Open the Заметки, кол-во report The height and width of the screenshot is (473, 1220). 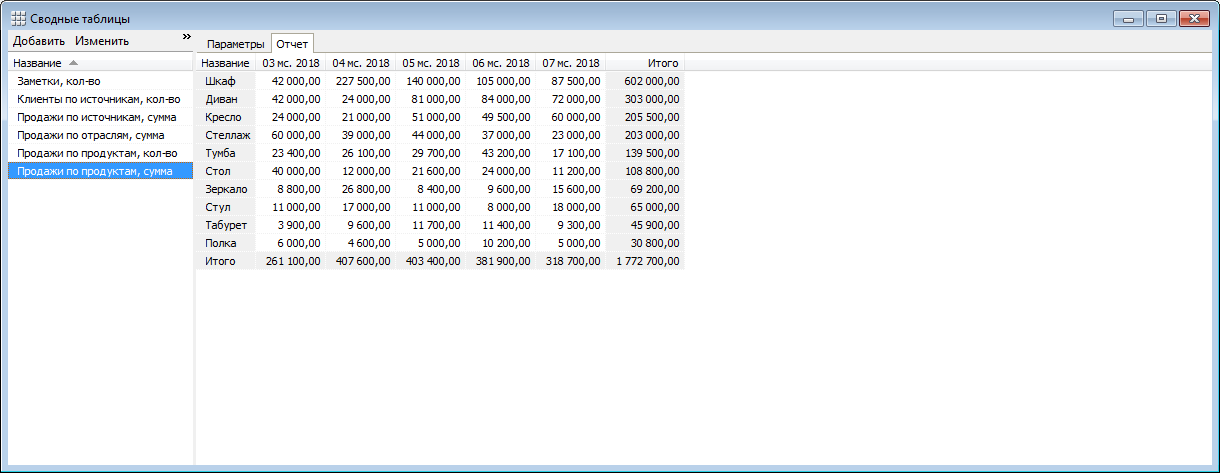59,81
